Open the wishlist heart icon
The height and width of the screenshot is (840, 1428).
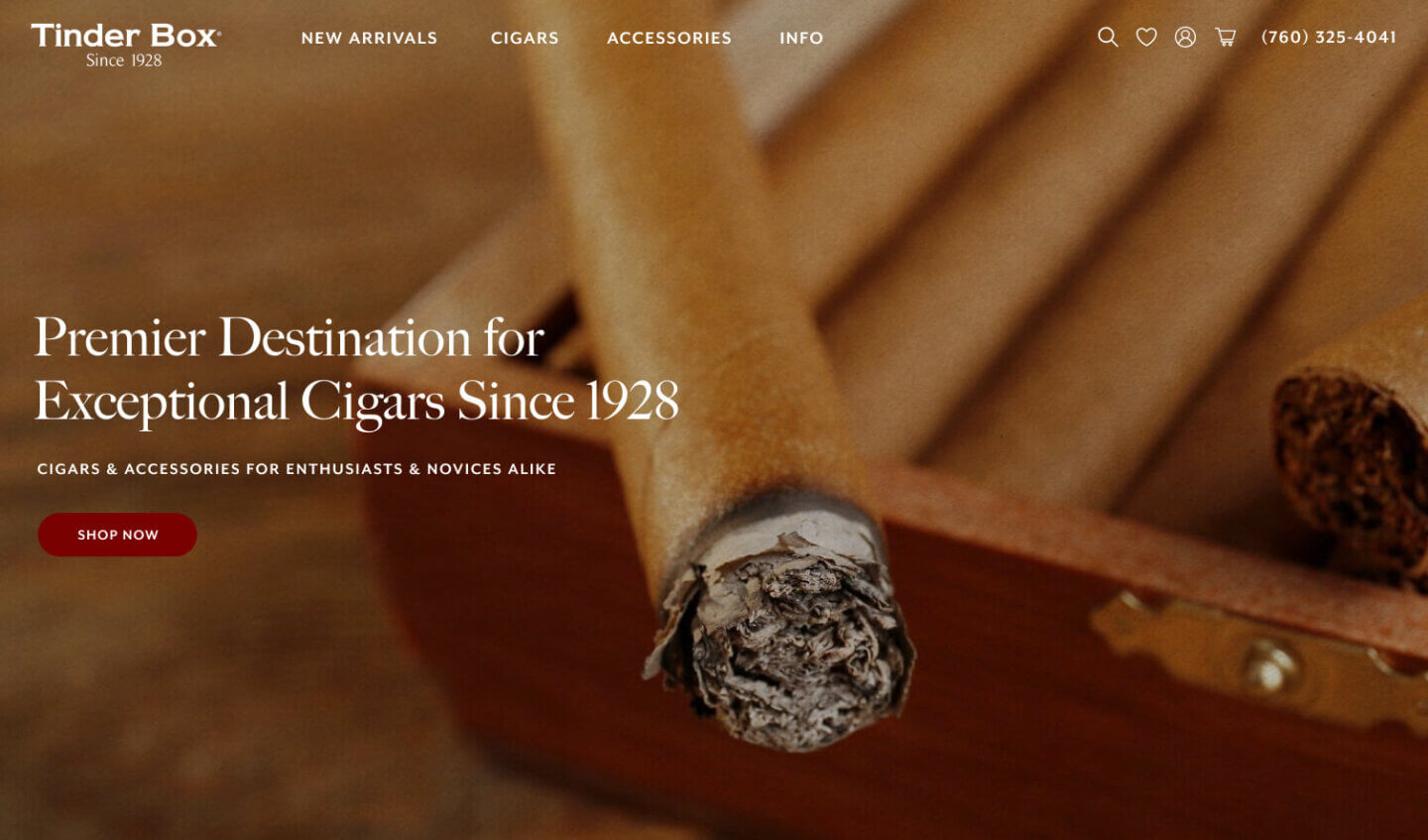pyautogui.click(x=1146, y=37)
